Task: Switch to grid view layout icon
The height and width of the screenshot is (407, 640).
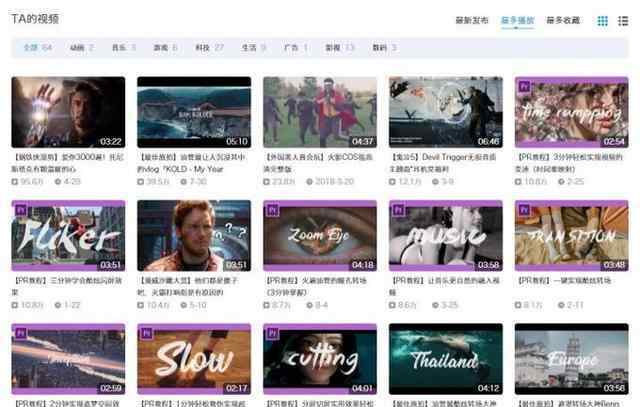Action: pos(602,21)
